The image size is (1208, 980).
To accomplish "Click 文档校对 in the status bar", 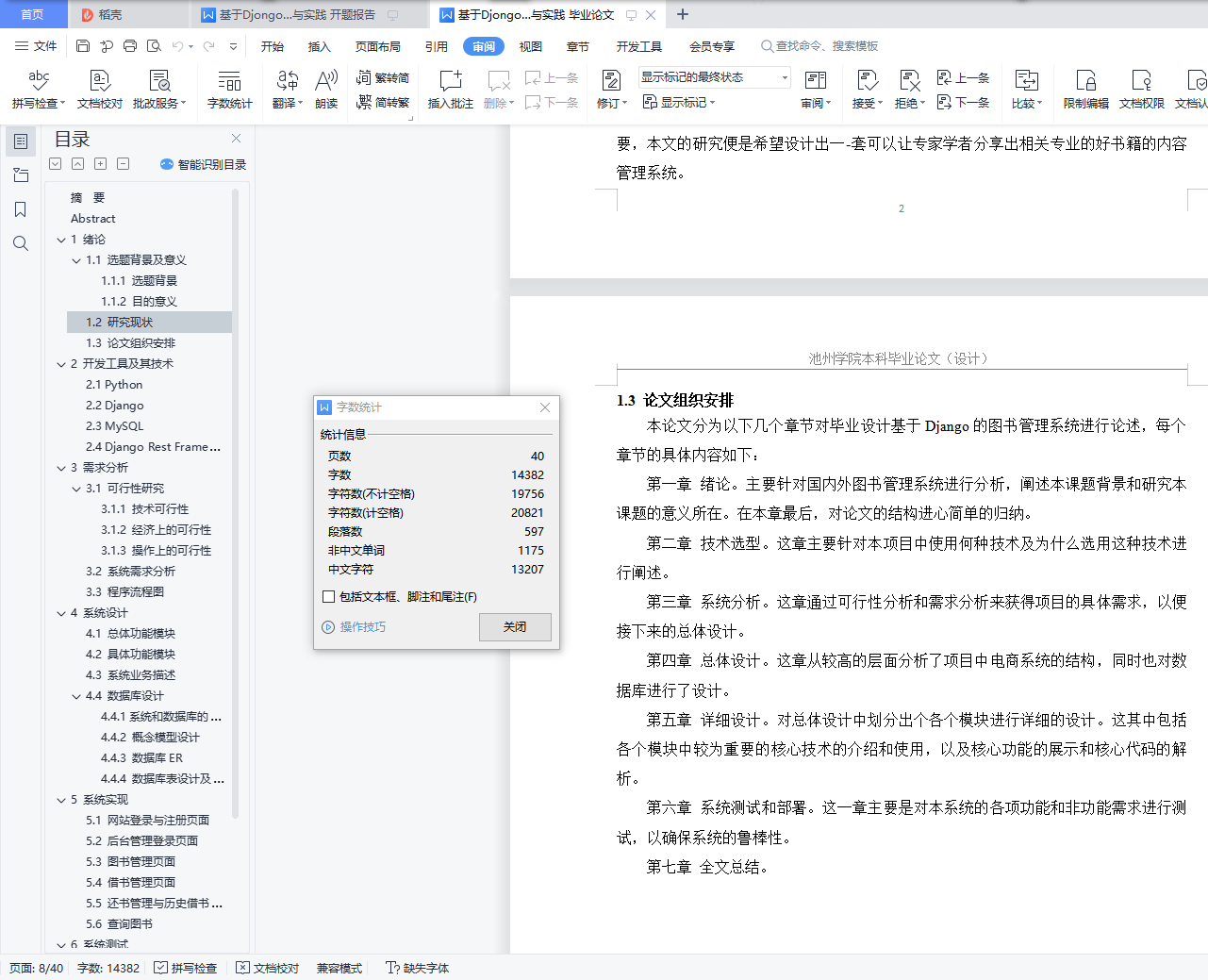I will click(268, 968).
